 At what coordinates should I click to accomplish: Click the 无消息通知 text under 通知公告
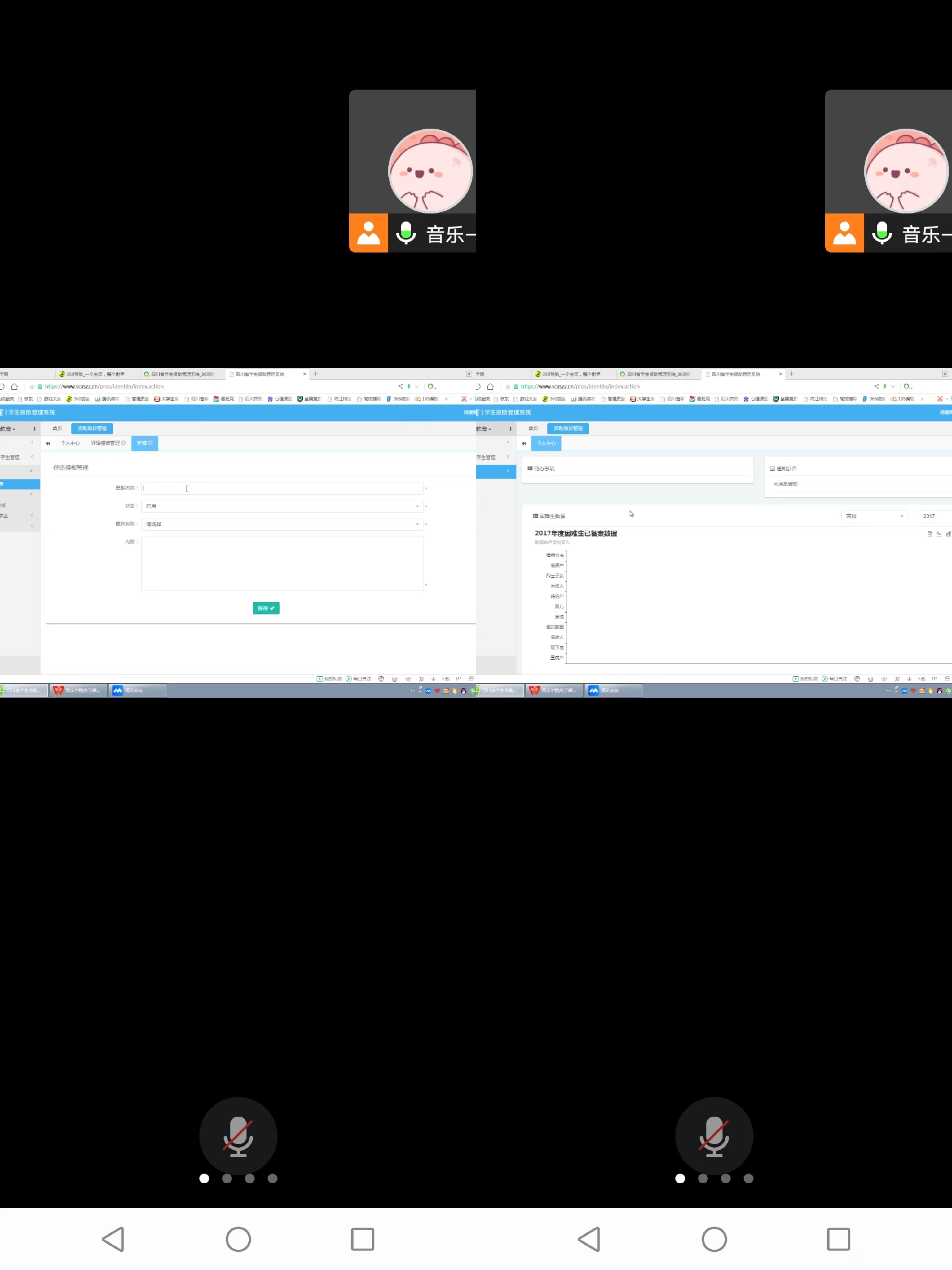(785, 484)
